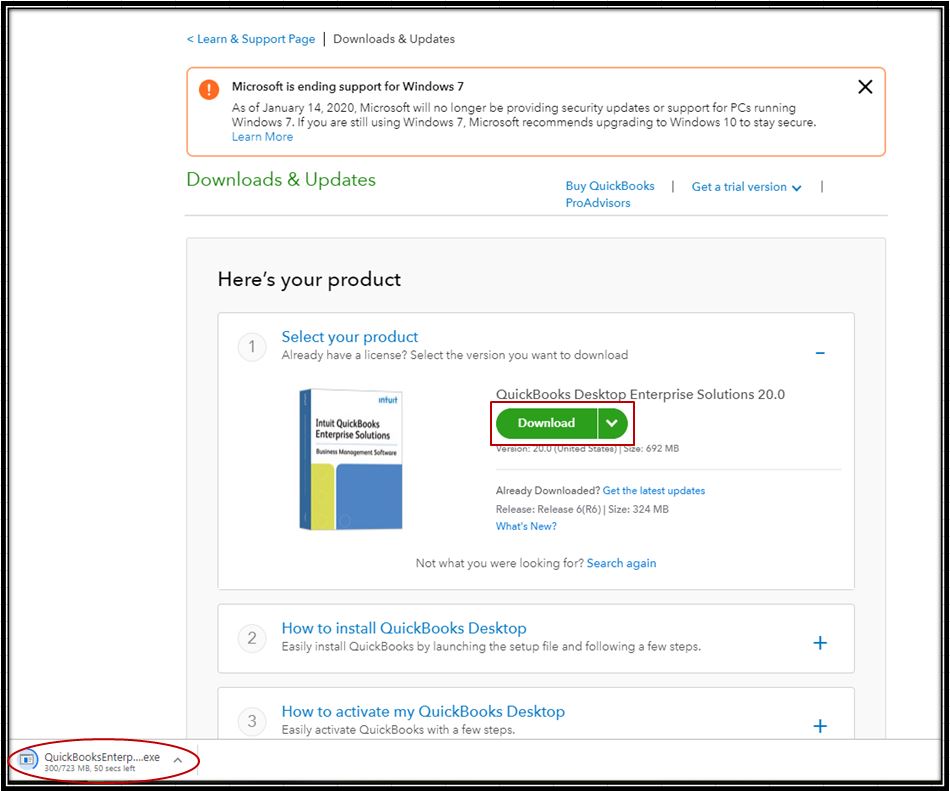Dismiss the Windows 7 support notice
Viewport: 950px width, 791px height.
pyautogui.click(x=866, y=87)
